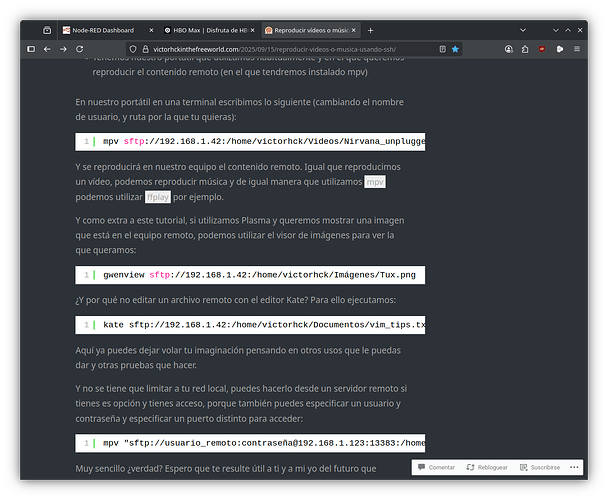Image resolution: width=608 pixels, height=500 pixels.
Task: Open the red uBlock extension icon
Action: pos(542,49)
